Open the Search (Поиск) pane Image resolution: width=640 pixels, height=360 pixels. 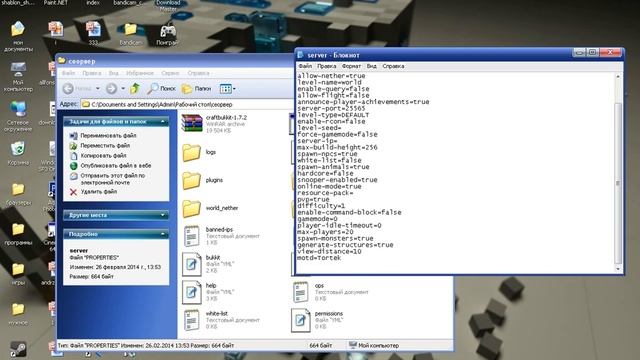162,88
